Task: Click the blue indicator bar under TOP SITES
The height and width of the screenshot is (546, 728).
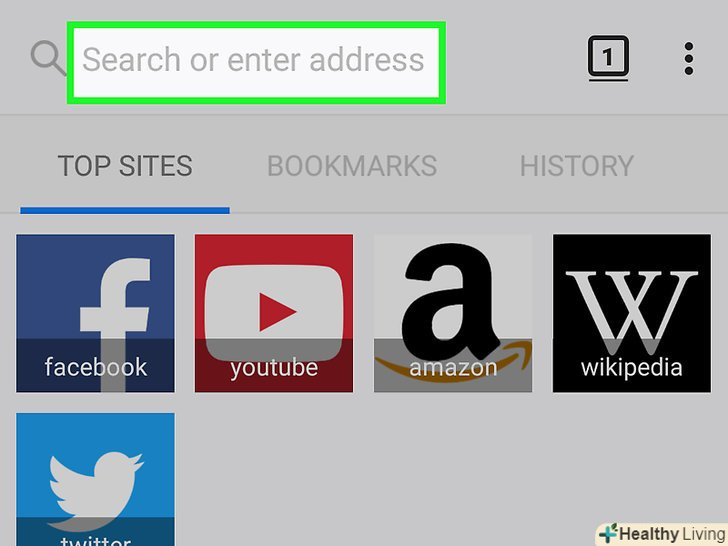Action: tap(125, 210)
